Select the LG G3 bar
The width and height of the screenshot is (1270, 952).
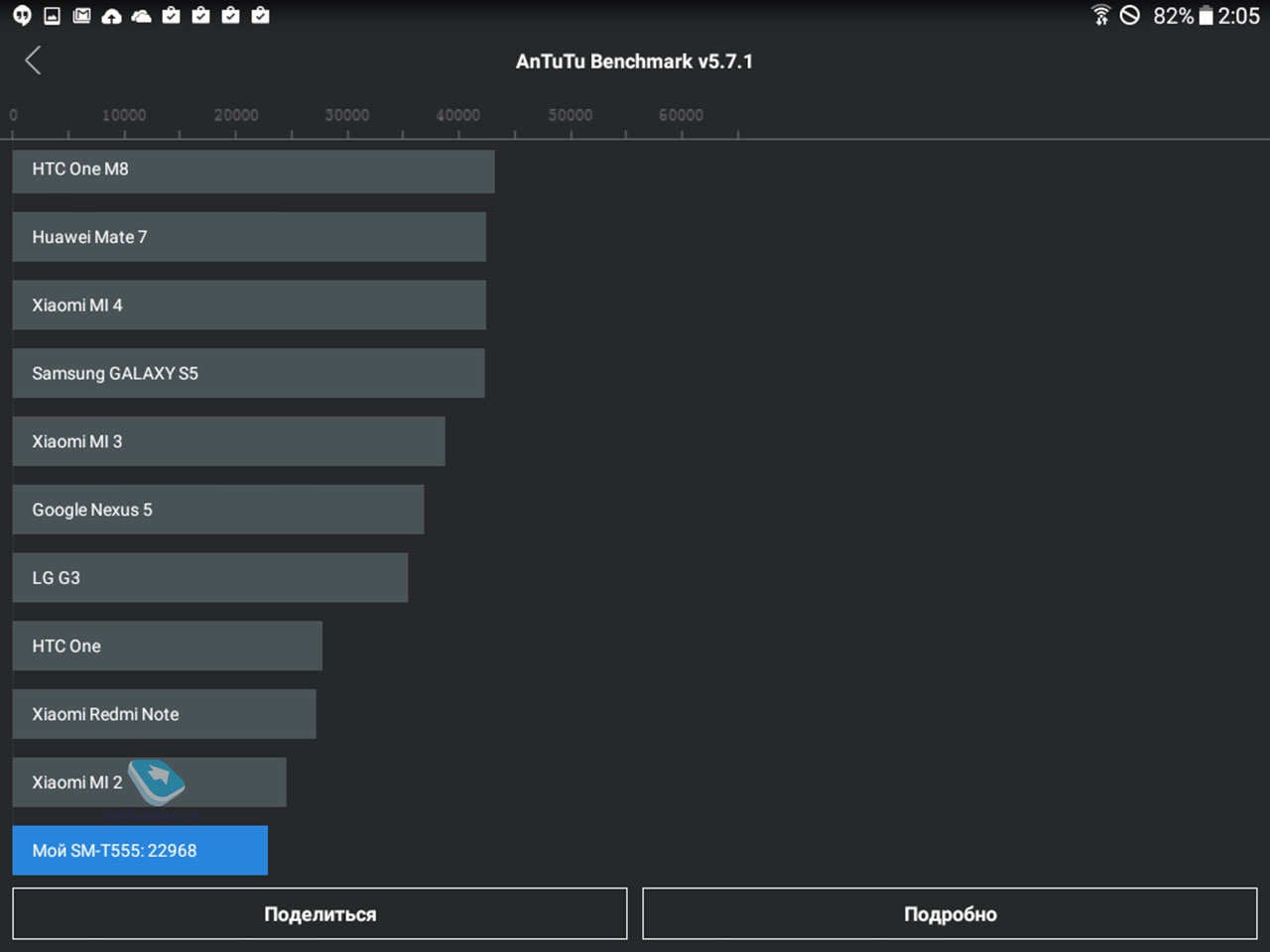click(210, 578)
